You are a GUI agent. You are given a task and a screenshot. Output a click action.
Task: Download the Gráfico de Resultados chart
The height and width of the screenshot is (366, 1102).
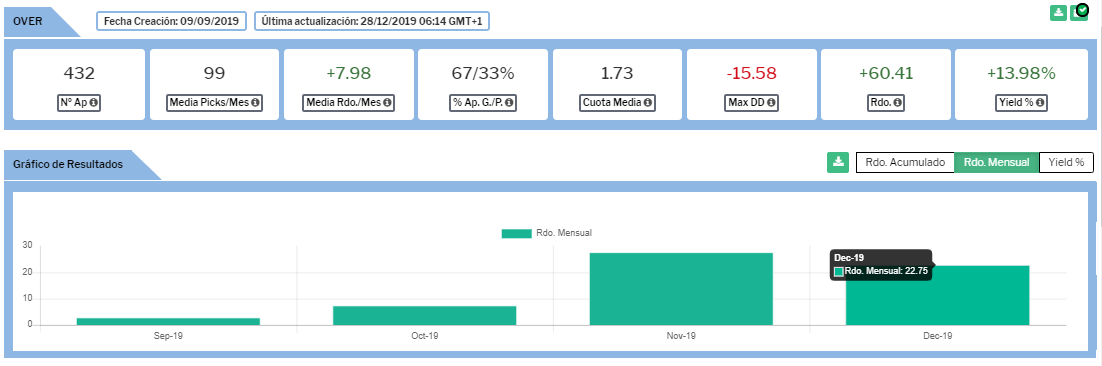point(838,162)
